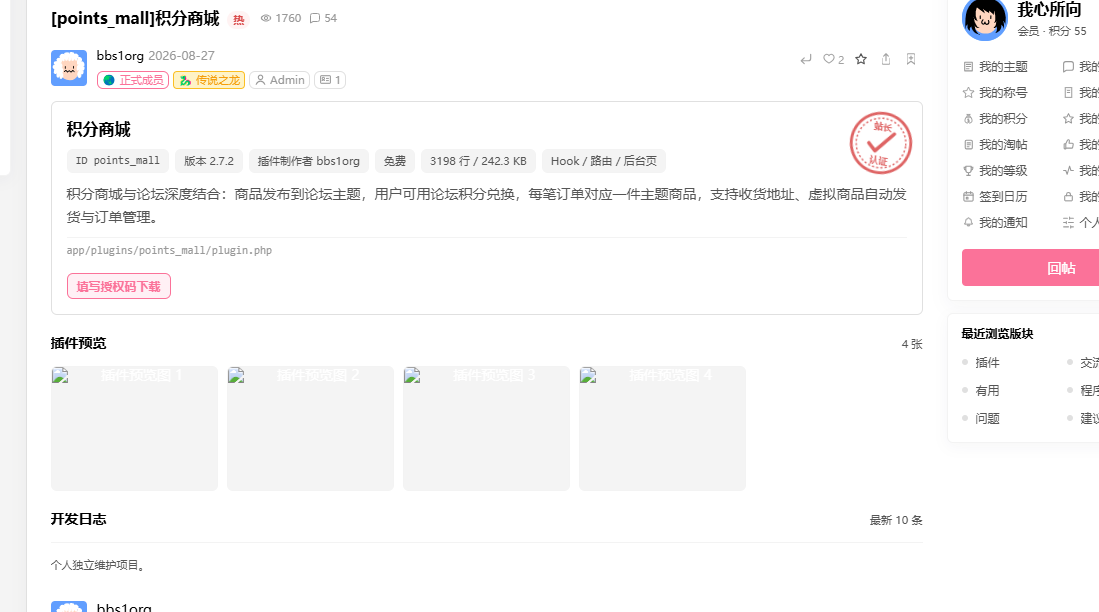1099x612 pixels.
Task: Click the 填写授权码下载 button
Action: (x=118, y=286)
